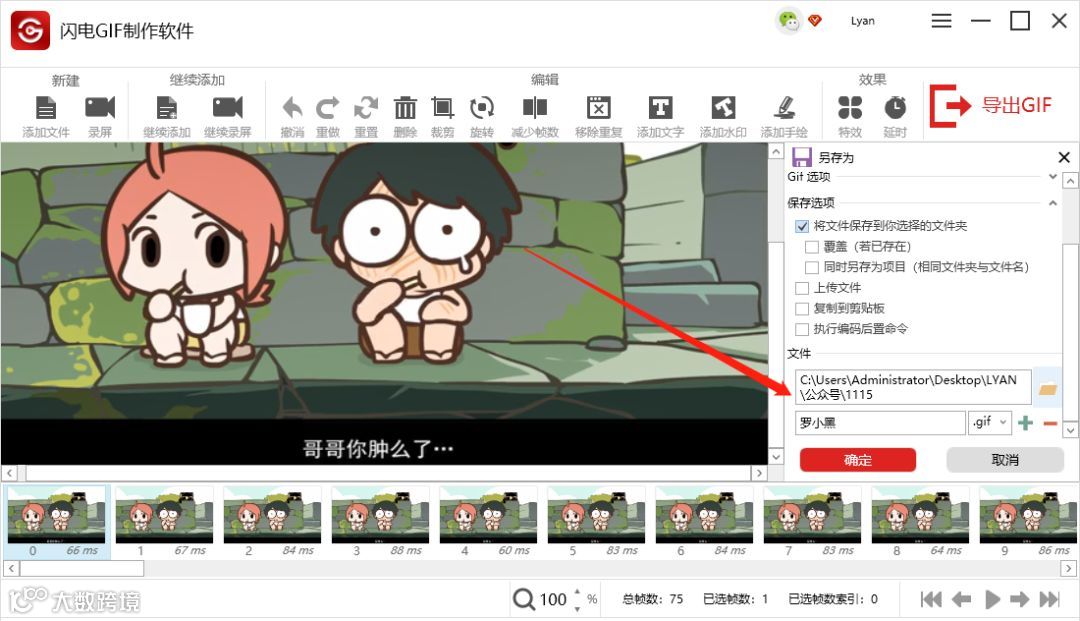Select the Rotate (旋转) tool
The image size is (1080, 621).
pyautogui.click(x=481, y=108)
